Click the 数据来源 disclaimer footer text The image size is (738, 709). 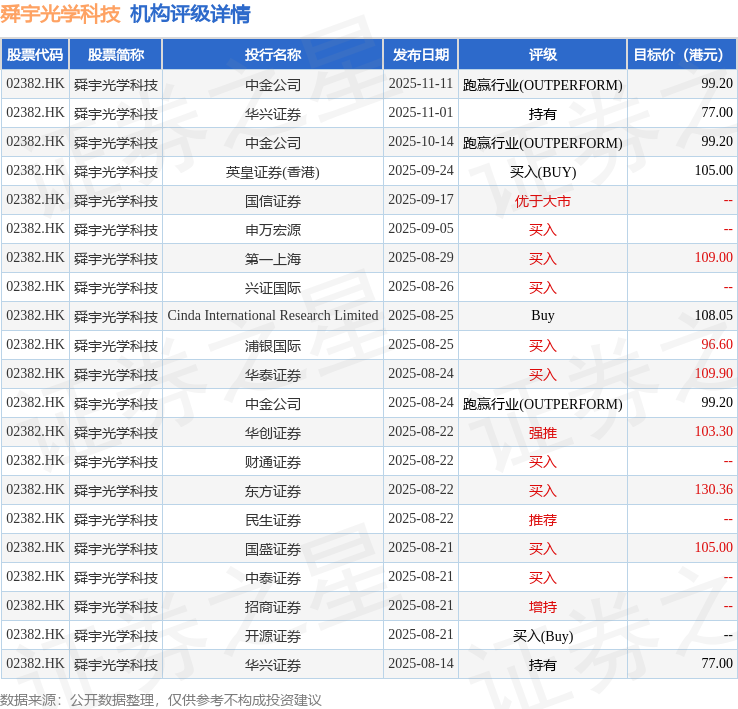point(161,700)
